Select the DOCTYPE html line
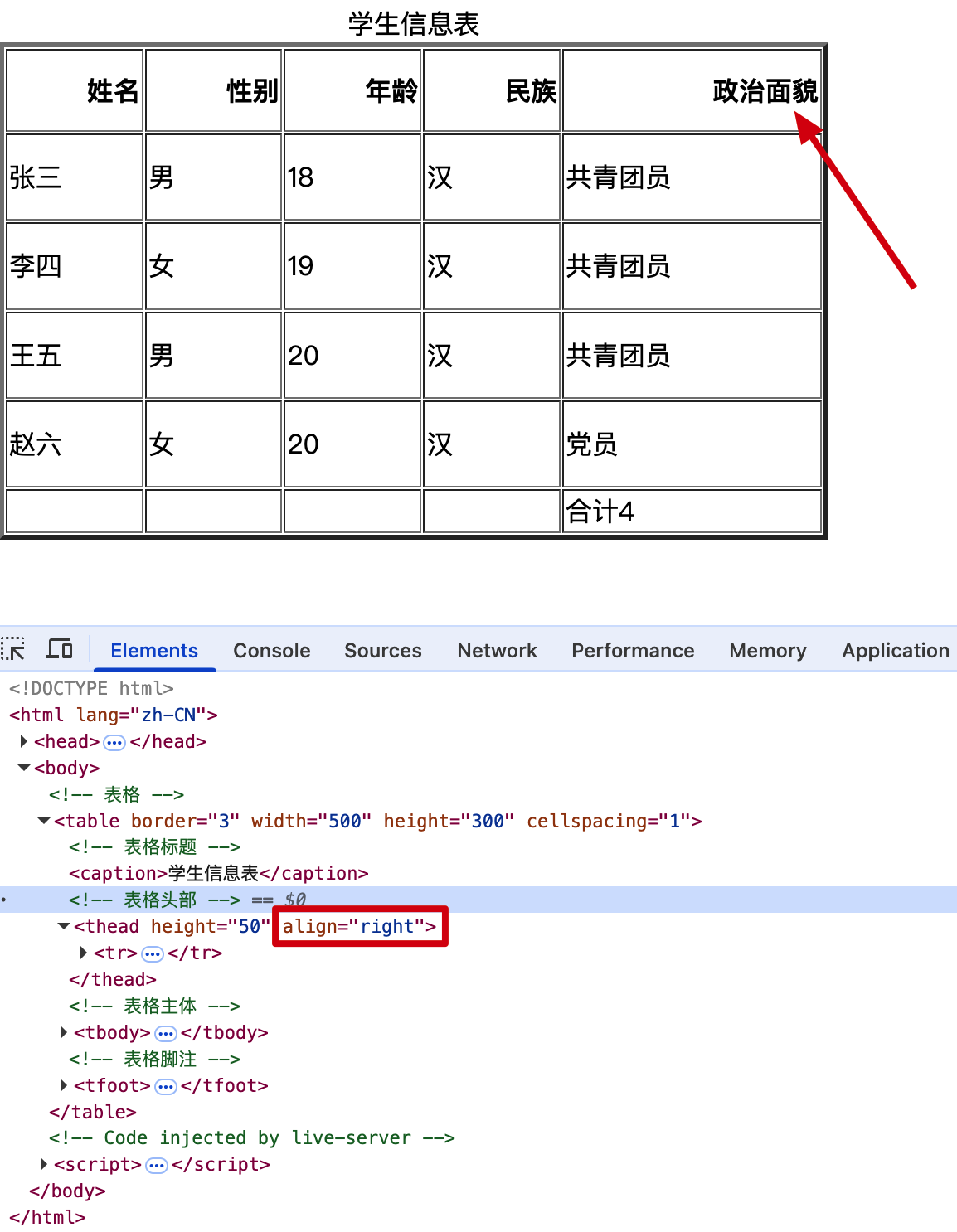 tap(91, 688)
